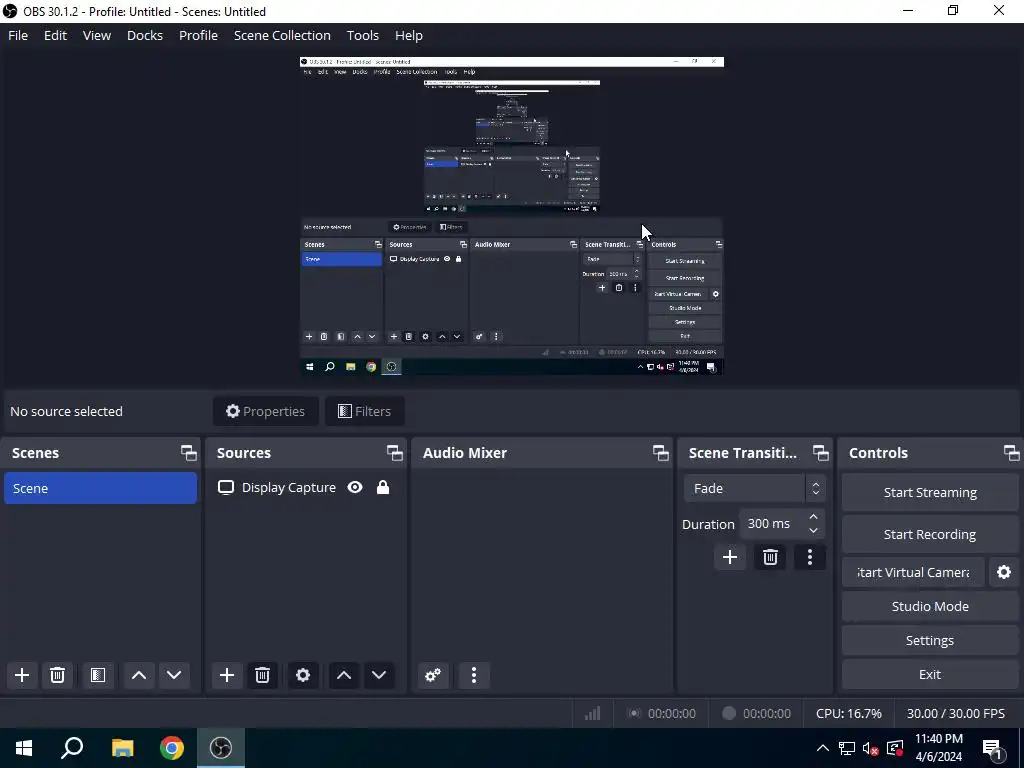Open transition properties three-dot menu

(810, 557)
